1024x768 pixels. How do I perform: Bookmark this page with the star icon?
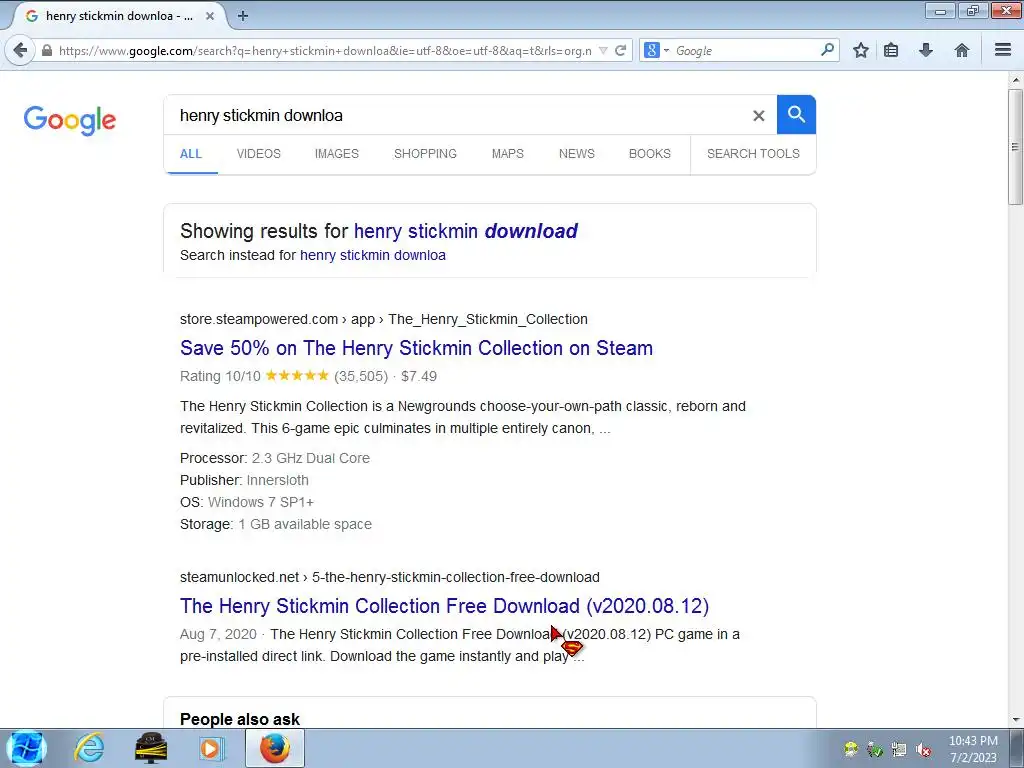coord(861,50)
